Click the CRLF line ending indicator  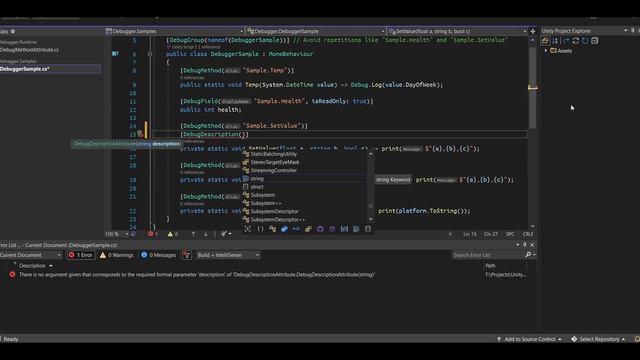528,234
